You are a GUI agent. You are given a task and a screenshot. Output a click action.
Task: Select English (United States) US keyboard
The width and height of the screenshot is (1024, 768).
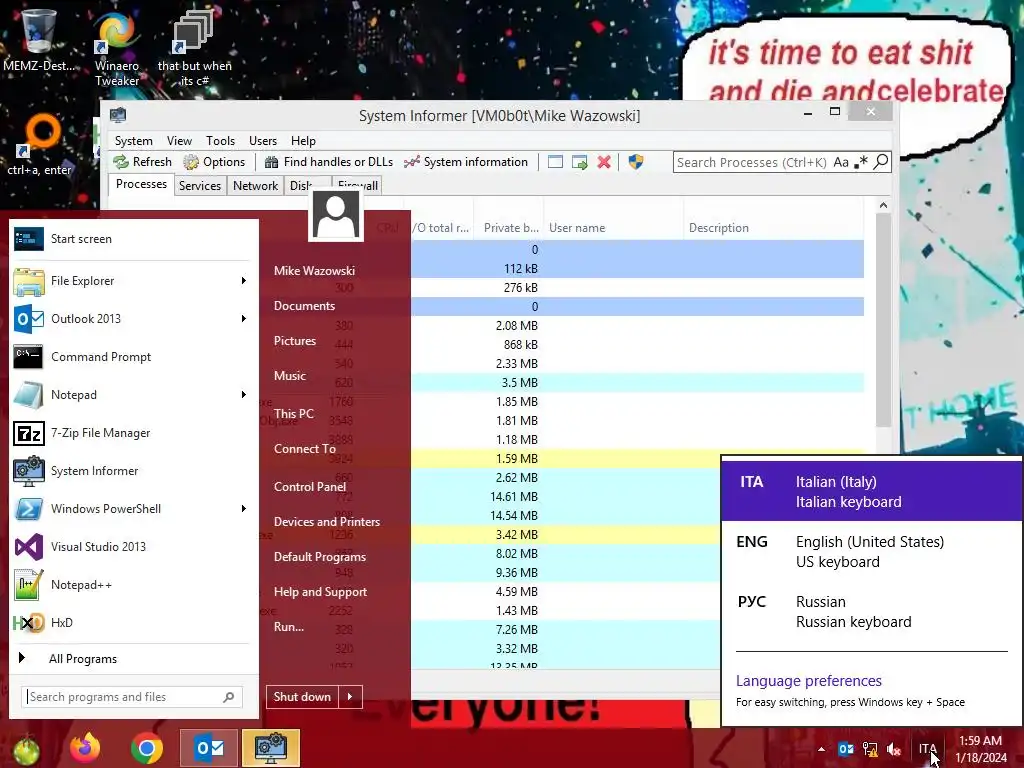coord(871,552)
